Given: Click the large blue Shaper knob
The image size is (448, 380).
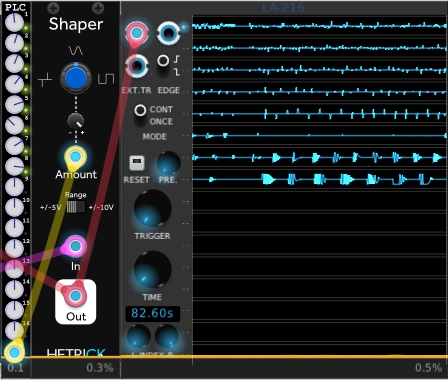Looking at the screenshot, I should 76,78.
